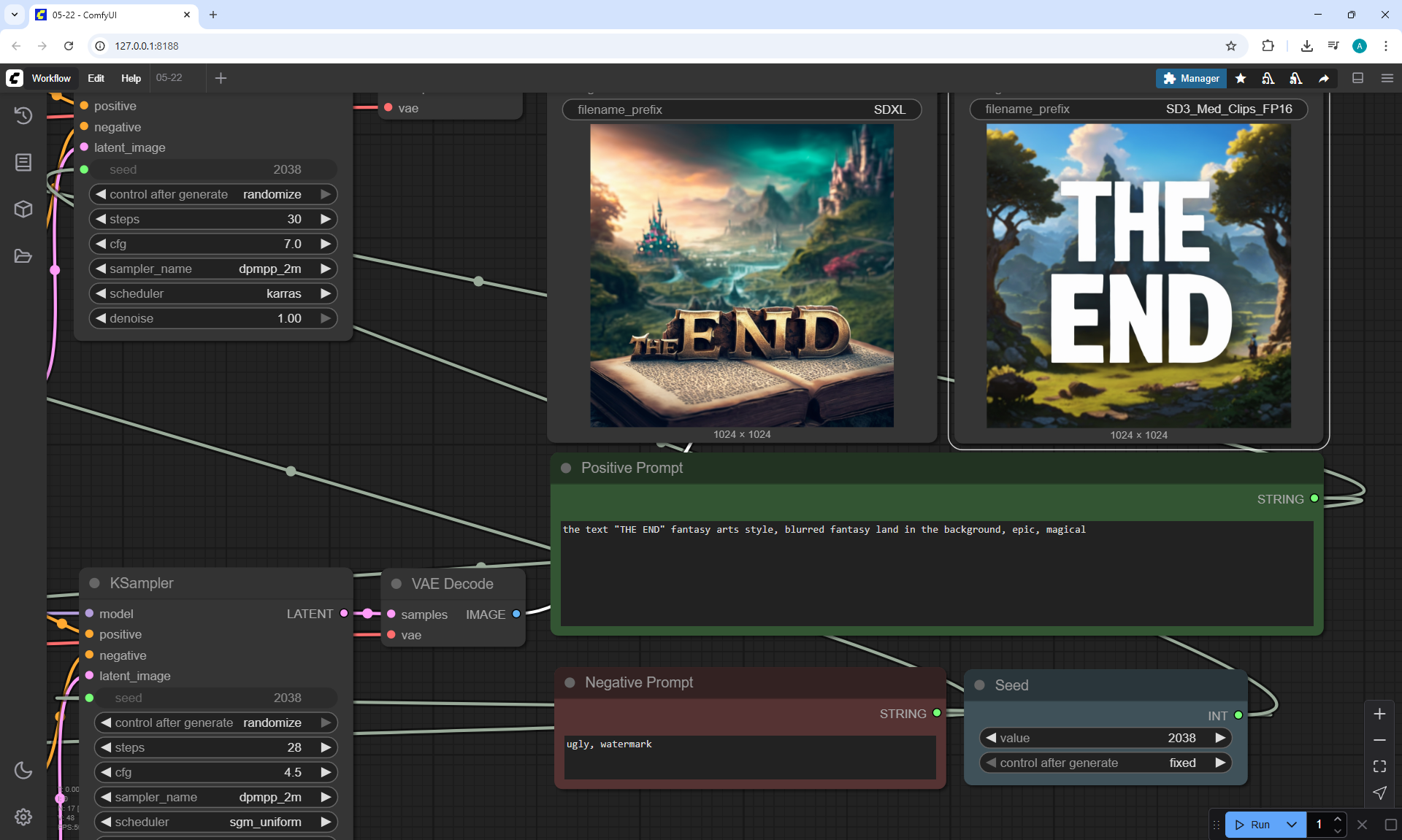Open the Run button dropdown arrow

(x=1291, y=825)
